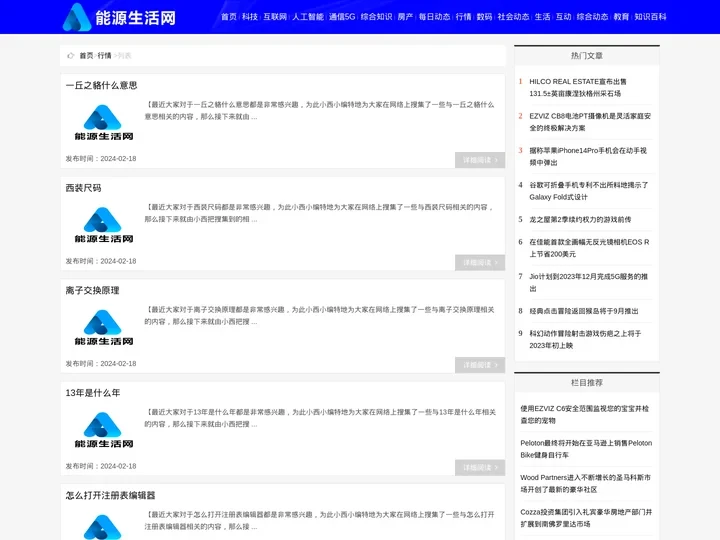
Task: Click thumbnail of 离子交换原理 article
Action: (x=103, y=327)
